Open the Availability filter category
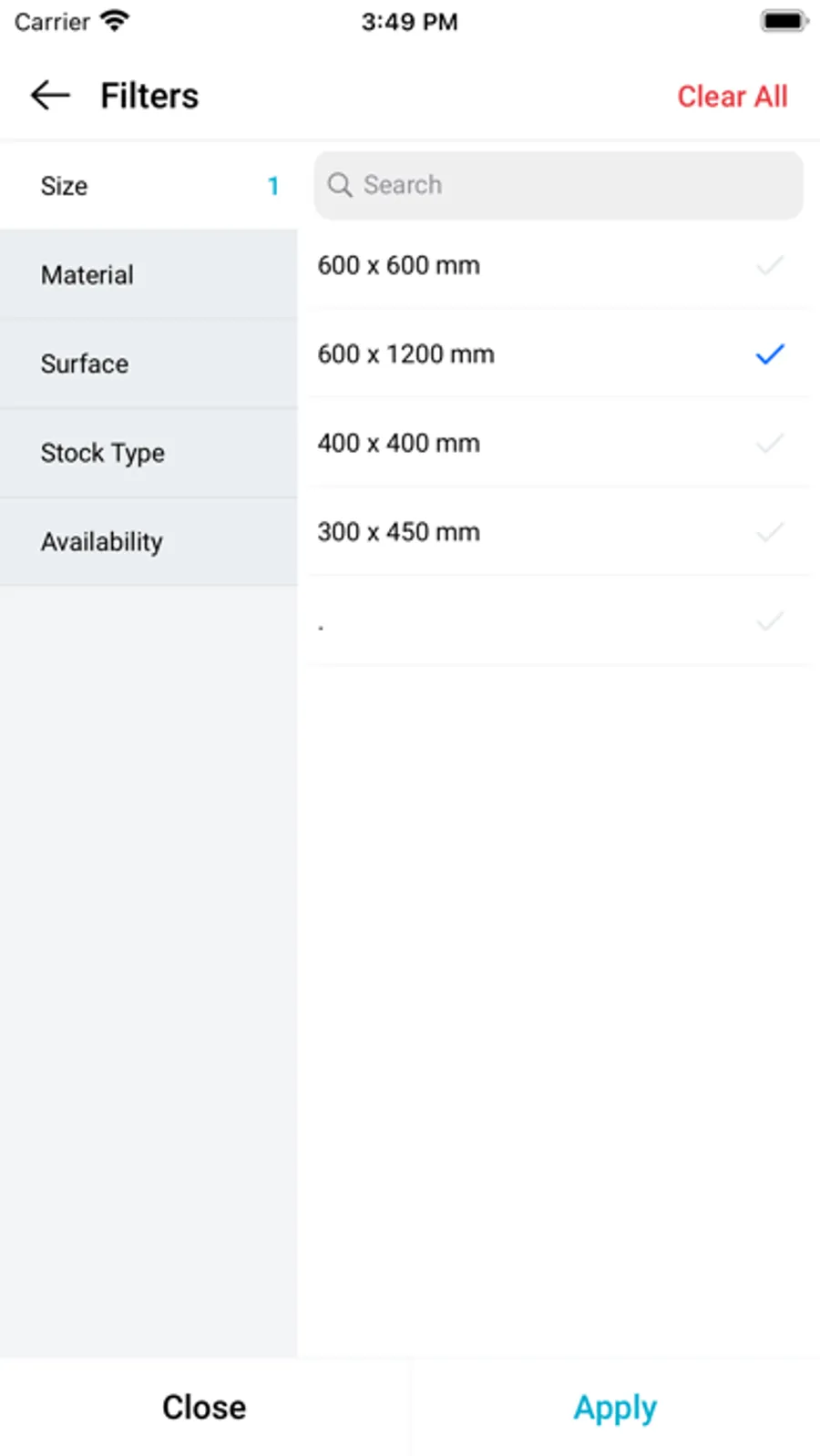This screenshot has width=820, height=1456. tap(102, 542)
